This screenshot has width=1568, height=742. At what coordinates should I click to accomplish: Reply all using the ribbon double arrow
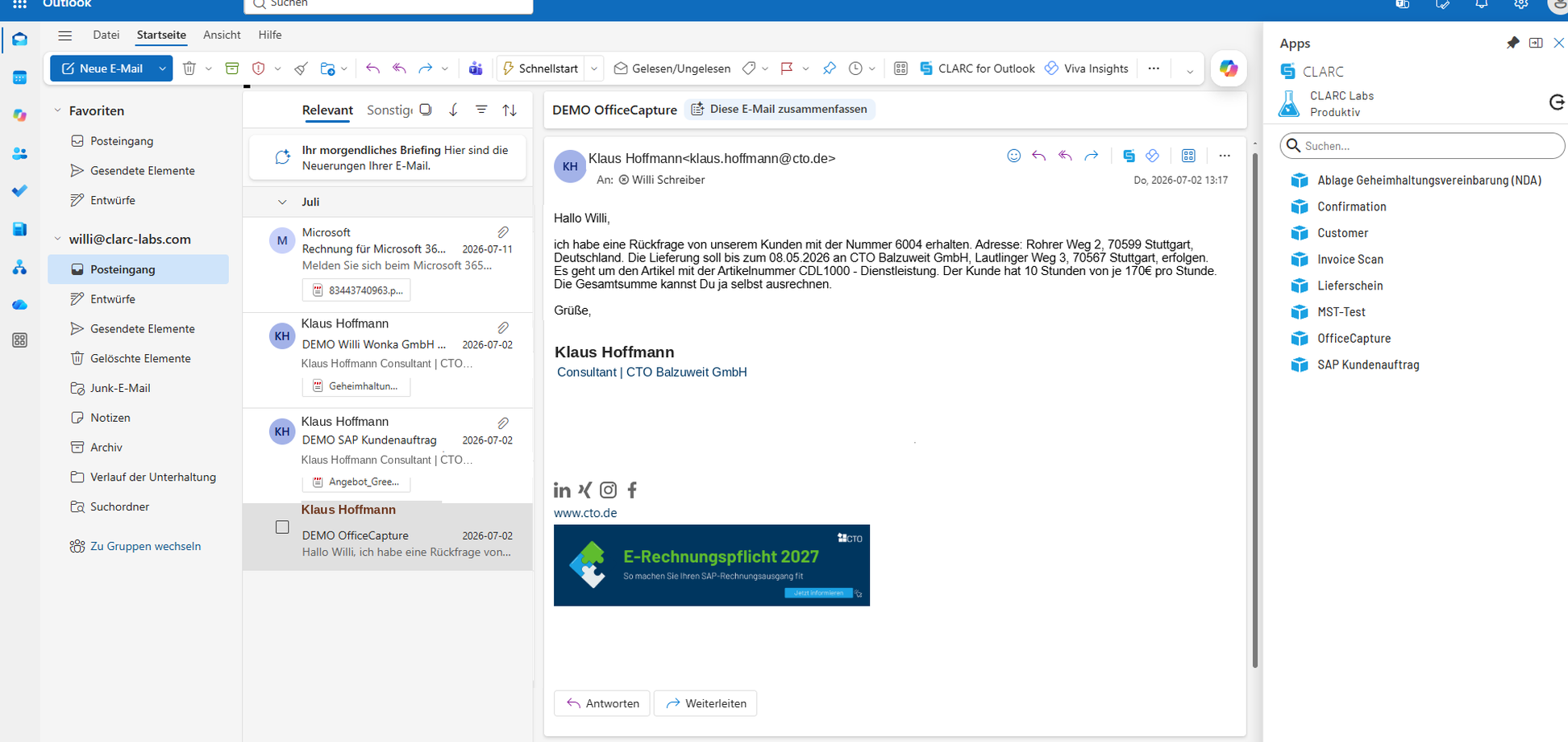(399, 69)
